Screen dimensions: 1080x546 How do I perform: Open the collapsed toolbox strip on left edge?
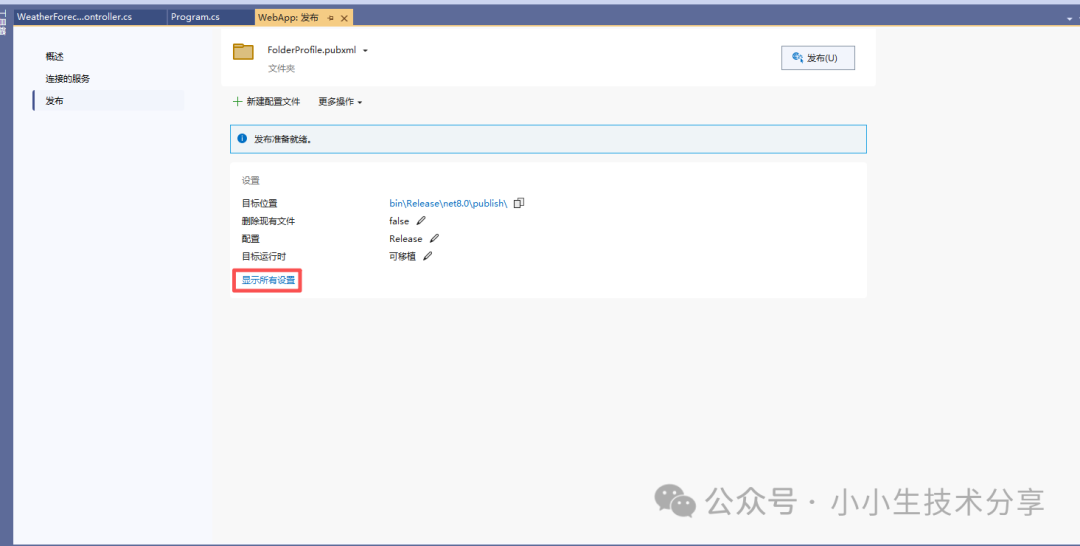[x=3, y=20]
